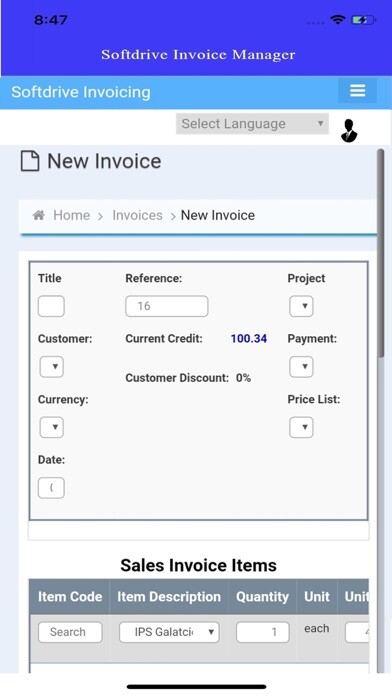Click the user profile silhouette icon

coord(349,130)
